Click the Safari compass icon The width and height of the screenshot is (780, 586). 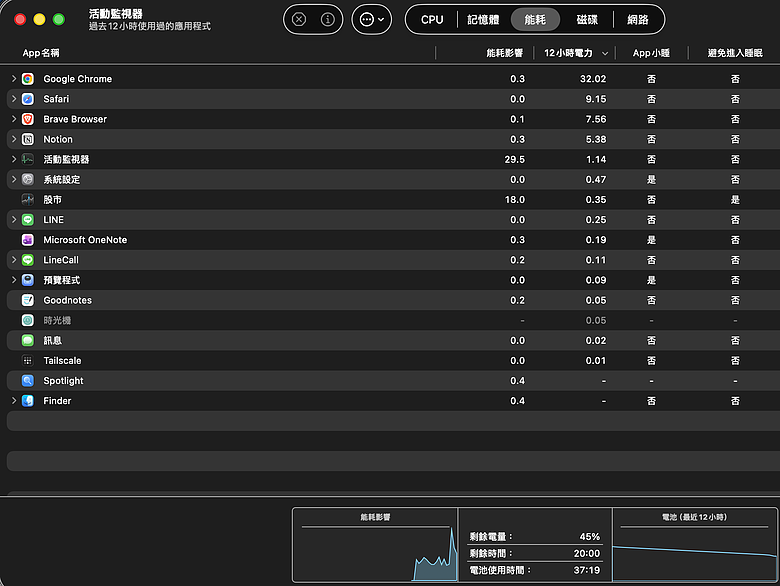pos(28,99)
